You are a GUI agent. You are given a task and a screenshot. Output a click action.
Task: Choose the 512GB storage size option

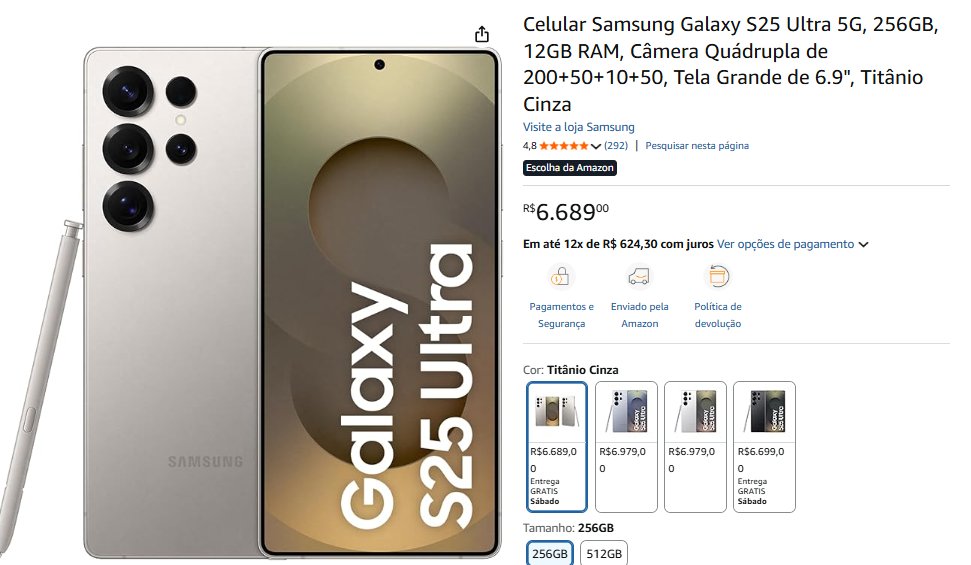pyautogui.click(x=604, y=554)
